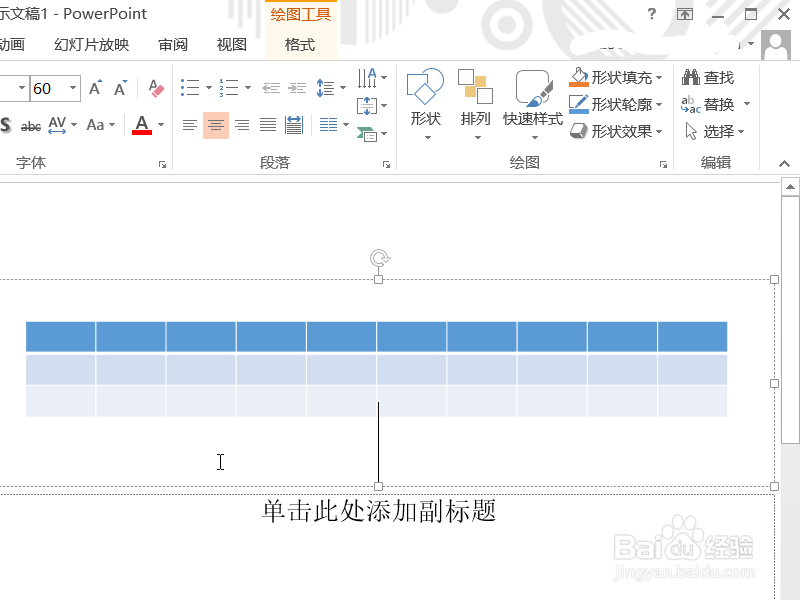Switch to the View tab

(x=232, y=45)
